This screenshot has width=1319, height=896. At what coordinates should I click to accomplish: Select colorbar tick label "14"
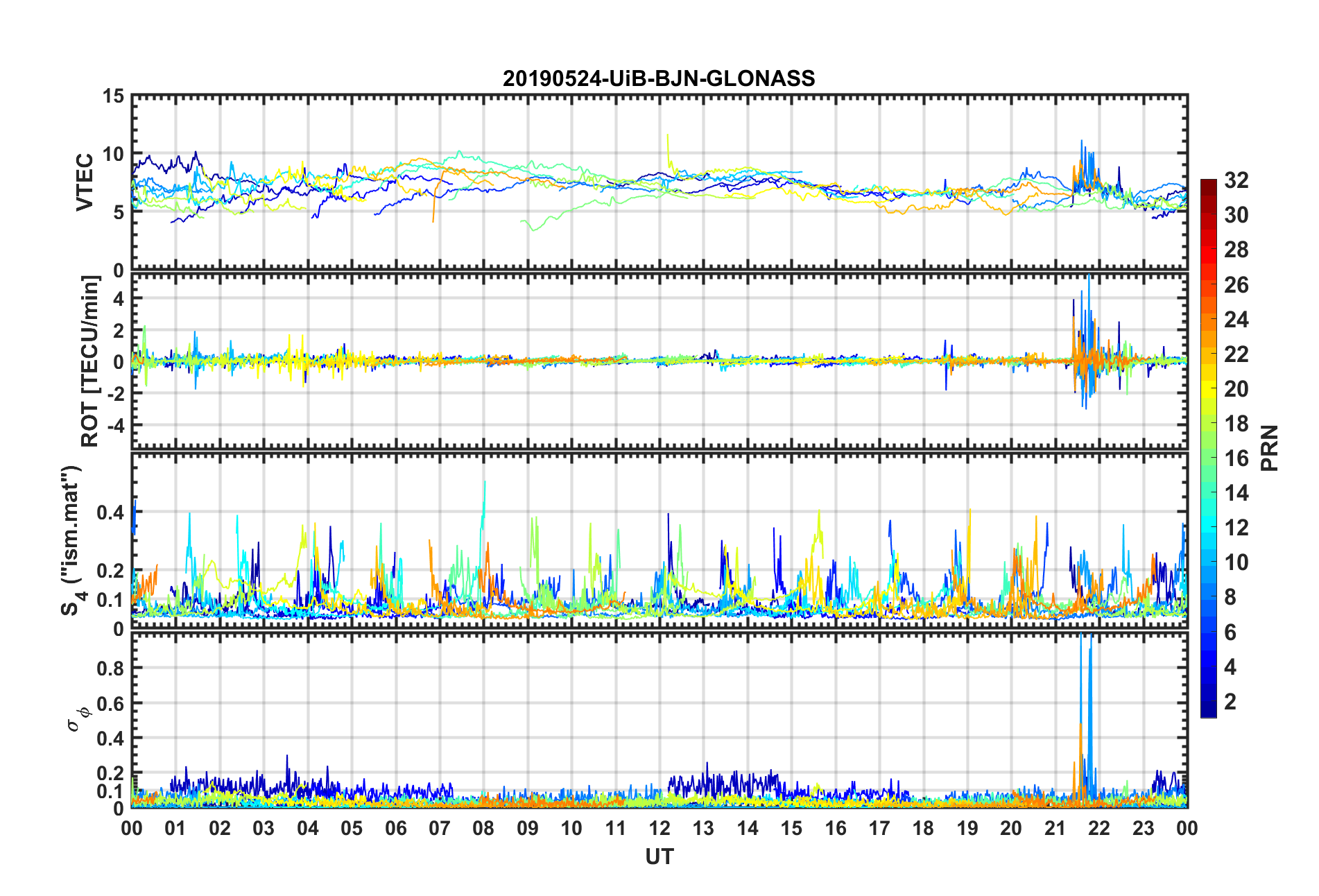tap(1236, 493)
